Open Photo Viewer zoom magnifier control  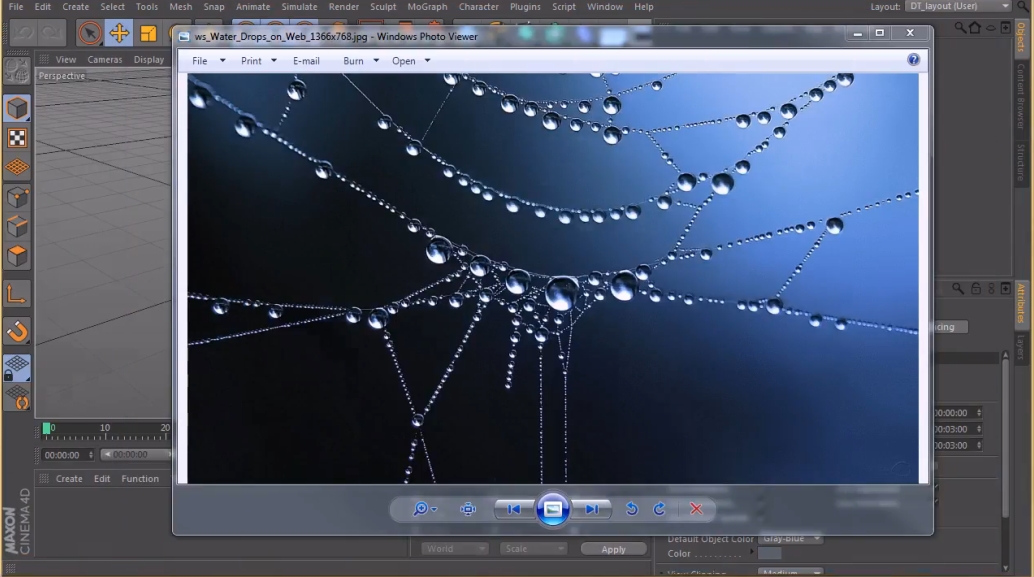click(x=424, y=509)
